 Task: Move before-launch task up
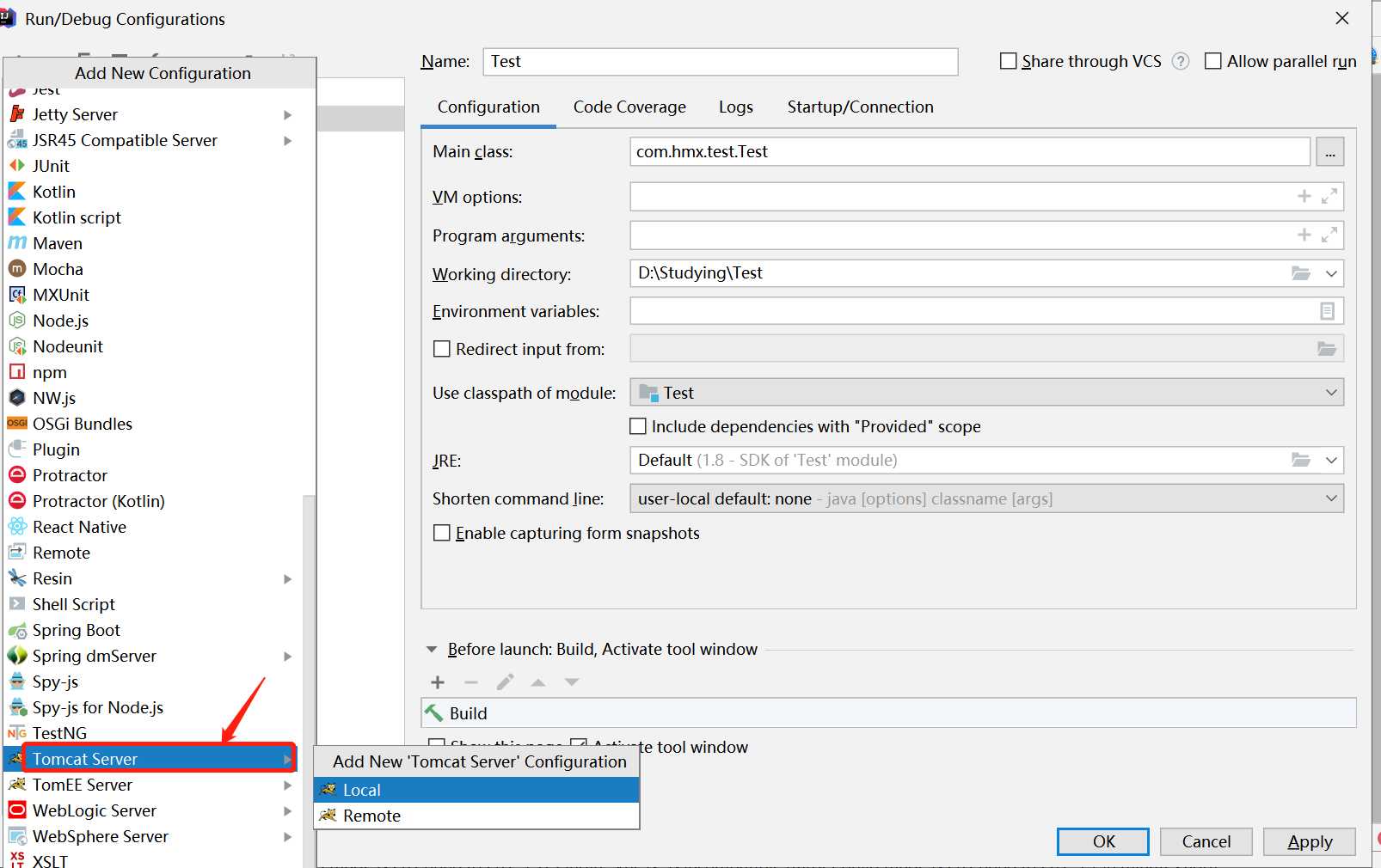[x=538, y=682]
